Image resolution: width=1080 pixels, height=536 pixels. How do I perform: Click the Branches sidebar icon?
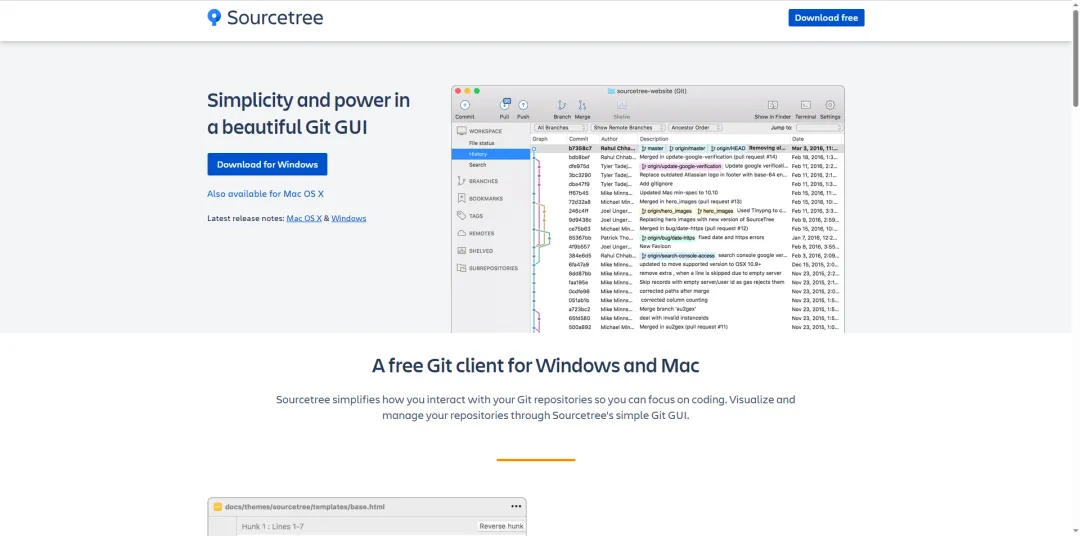click(x=461, y=181)
